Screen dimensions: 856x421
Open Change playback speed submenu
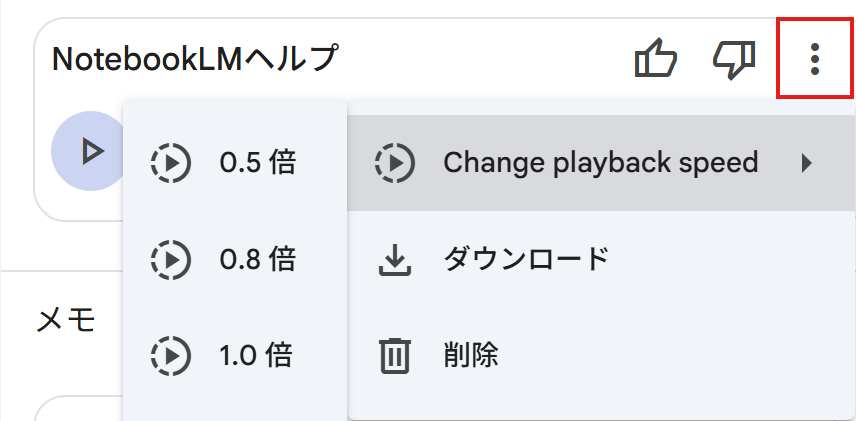tap(601, 163)
